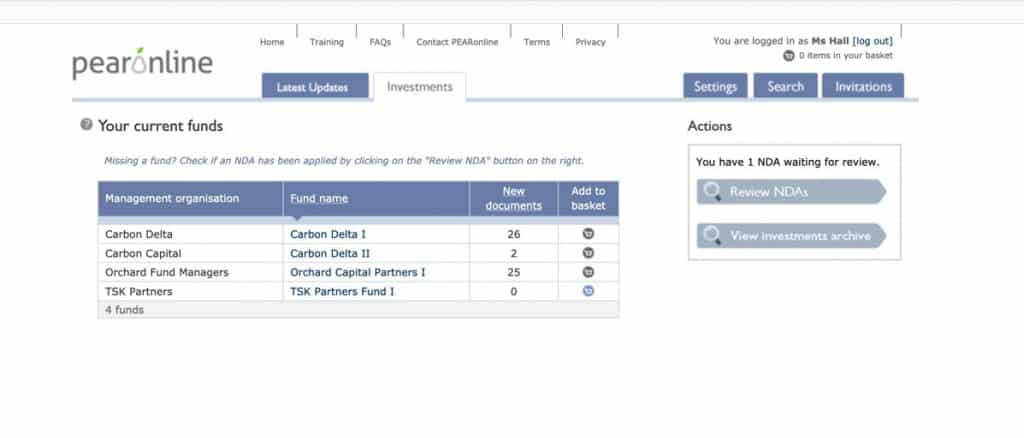Open the Invitations tab
This screenshot has height=438, width=1024.
click(863, 86)
